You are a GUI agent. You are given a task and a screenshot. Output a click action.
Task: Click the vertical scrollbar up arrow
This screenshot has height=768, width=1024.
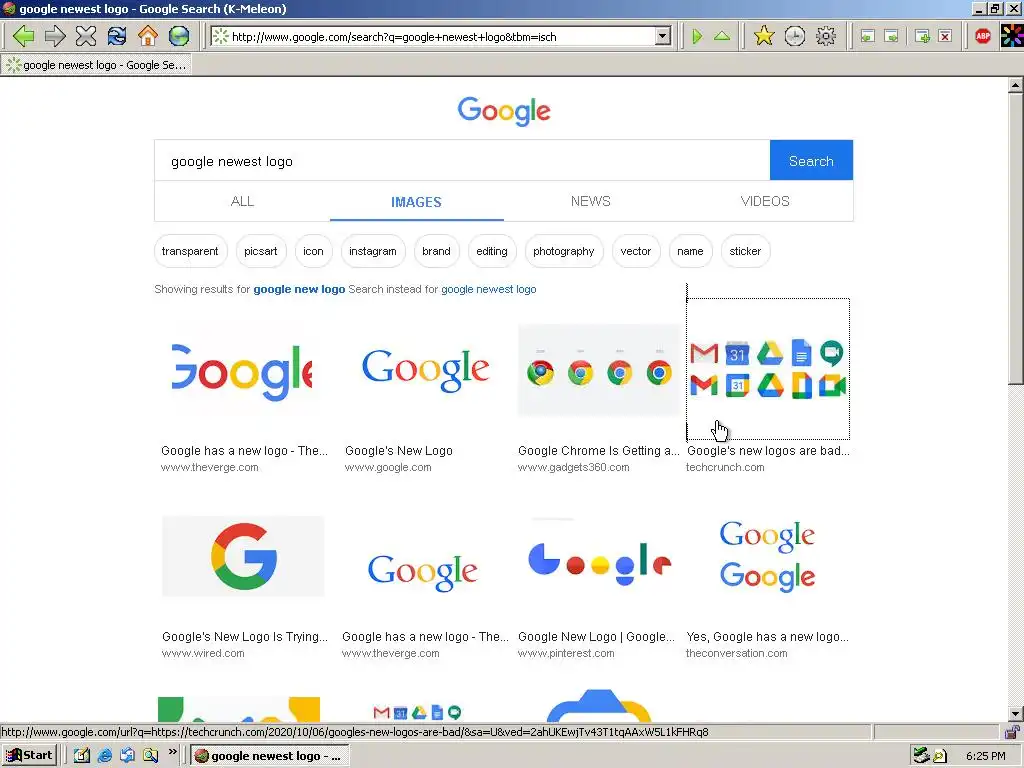[x=1016, y=85]
